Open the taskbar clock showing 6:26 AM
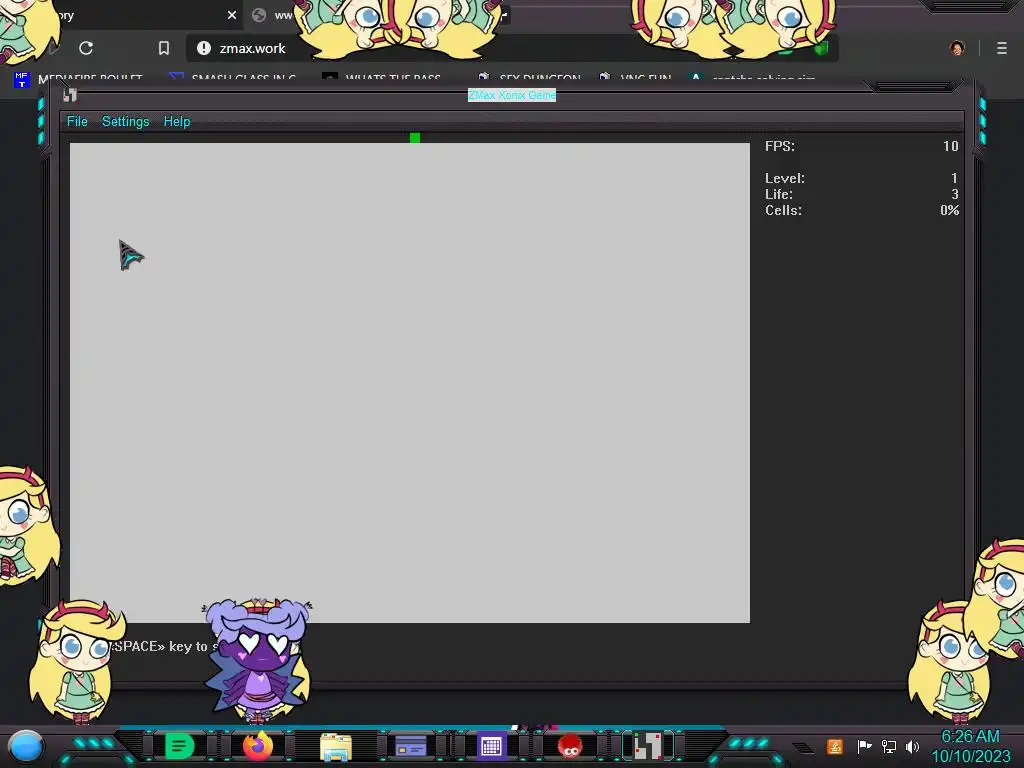 [970, 746]
